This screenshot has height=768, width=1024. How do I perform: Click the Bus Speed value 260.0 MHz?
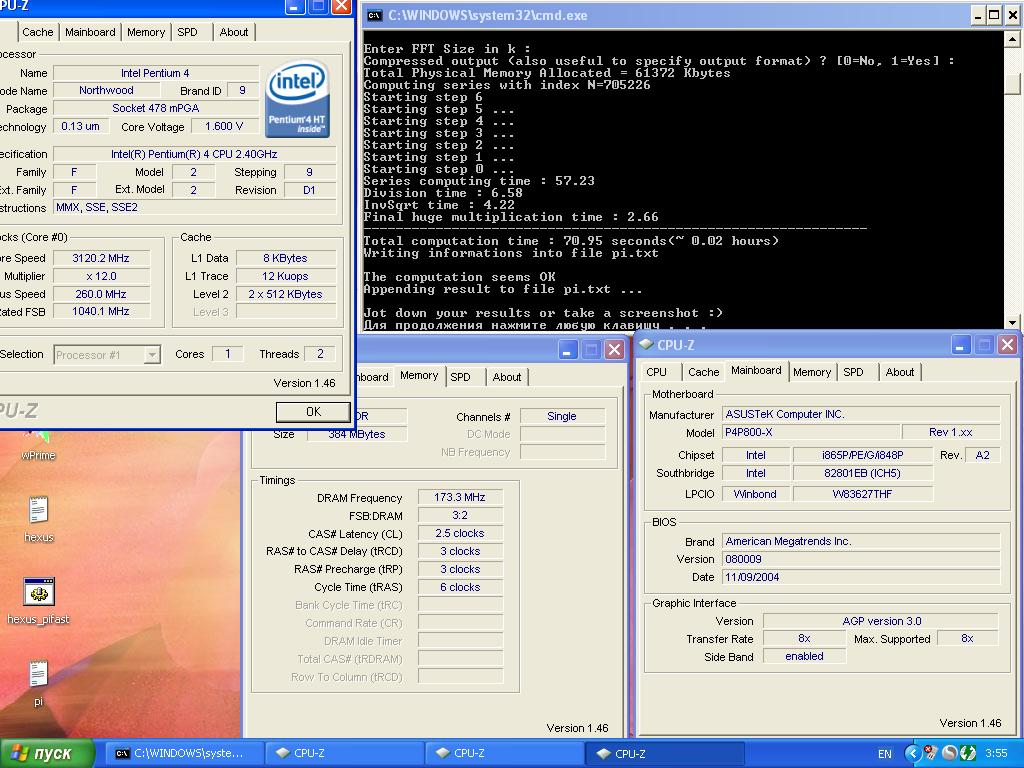101,294
